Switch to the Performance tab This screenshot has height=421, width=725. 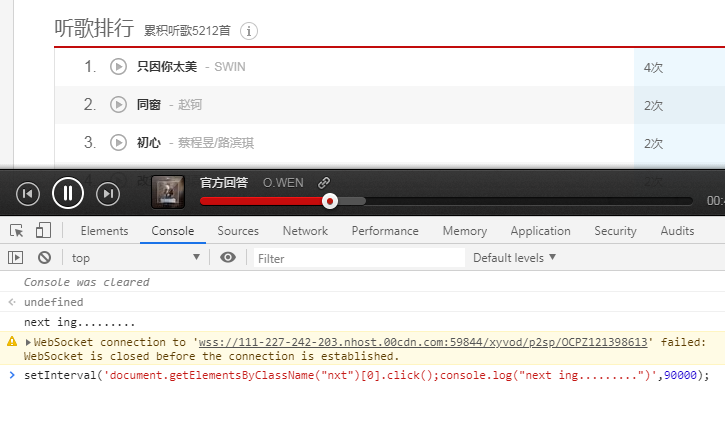coord(385,231)
